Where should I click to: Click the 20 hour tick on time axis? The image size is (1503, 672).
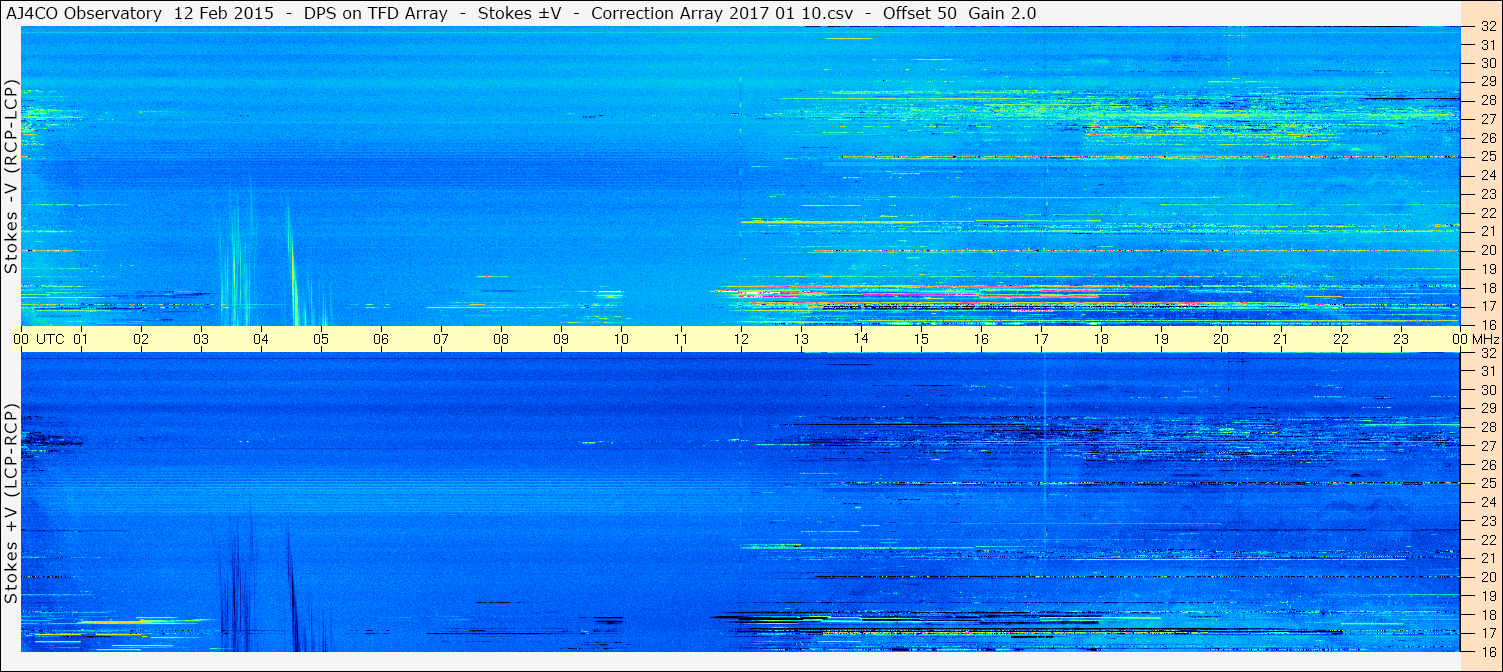(x=1221, y=339)
